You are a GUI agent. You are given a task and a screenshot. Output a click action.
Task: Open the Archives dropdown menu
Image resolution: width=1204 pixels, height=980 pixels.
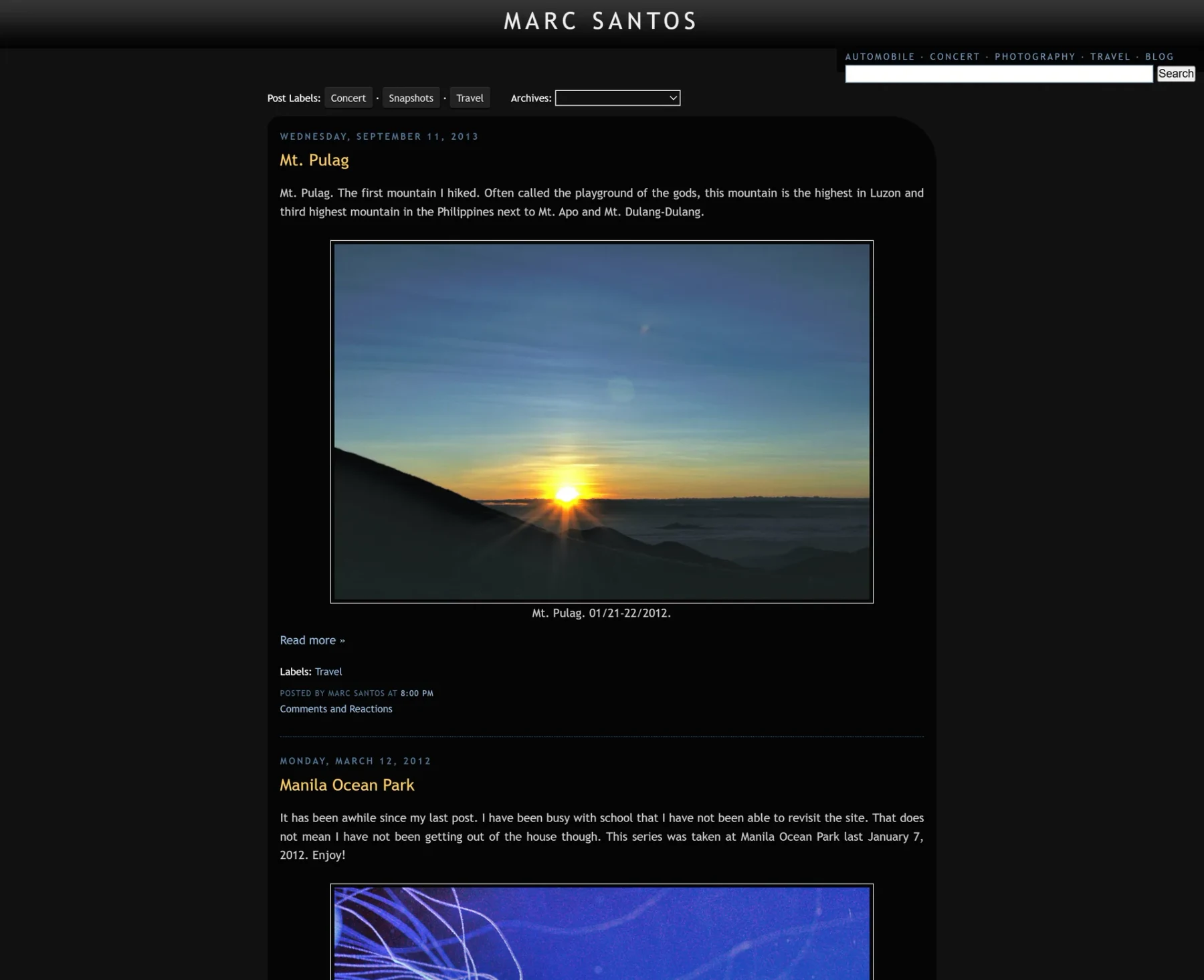point(617,98)
